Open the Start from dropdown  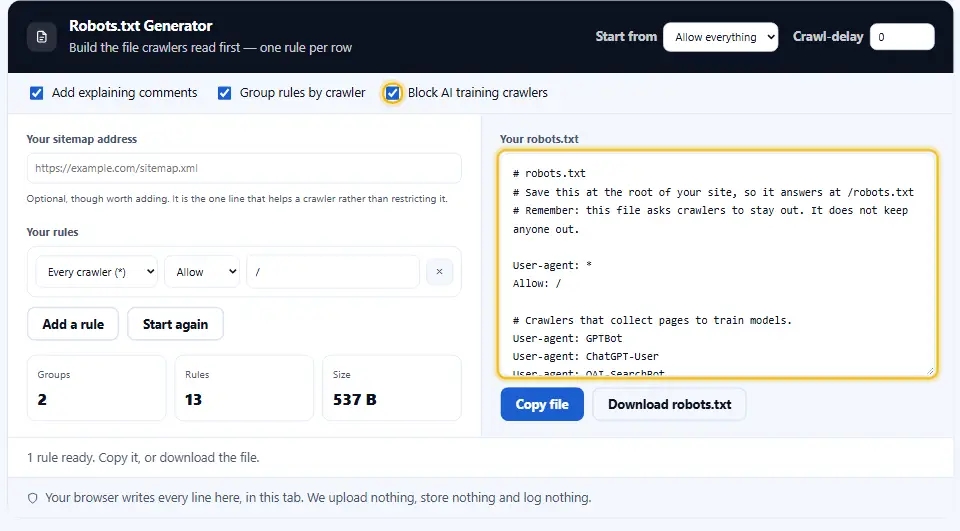(x=721, y=37)
